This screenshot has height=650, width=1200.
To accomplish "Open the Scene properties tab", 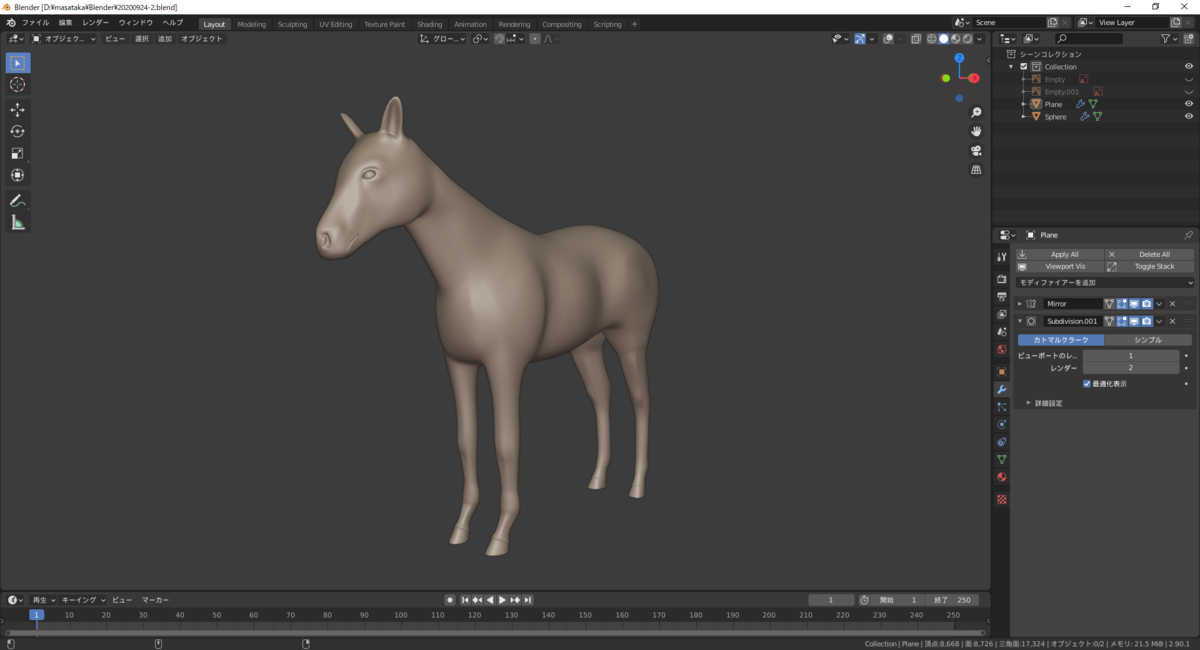I will (1002, 331).
